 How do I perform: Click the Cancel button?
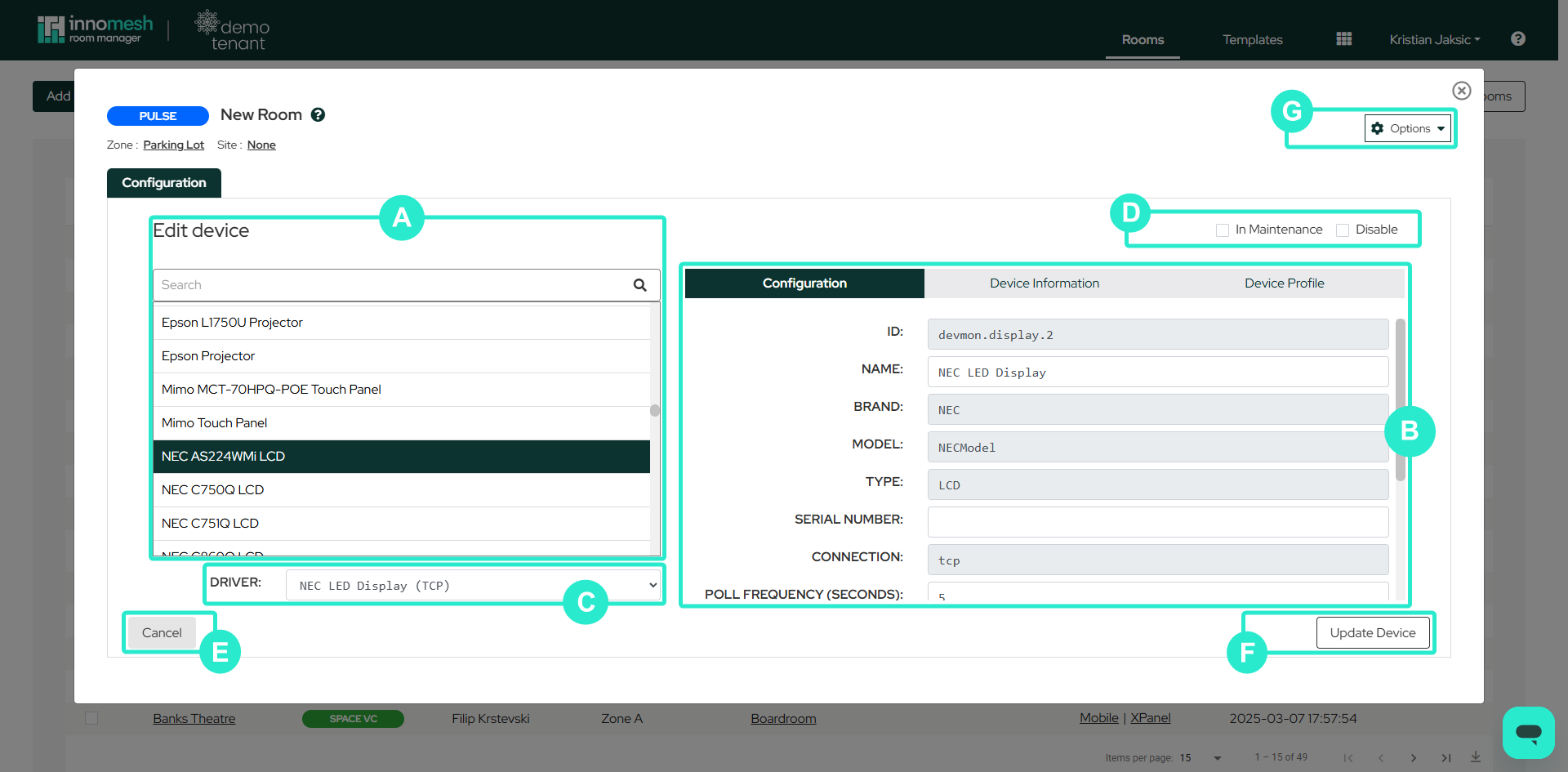(162, 633)
